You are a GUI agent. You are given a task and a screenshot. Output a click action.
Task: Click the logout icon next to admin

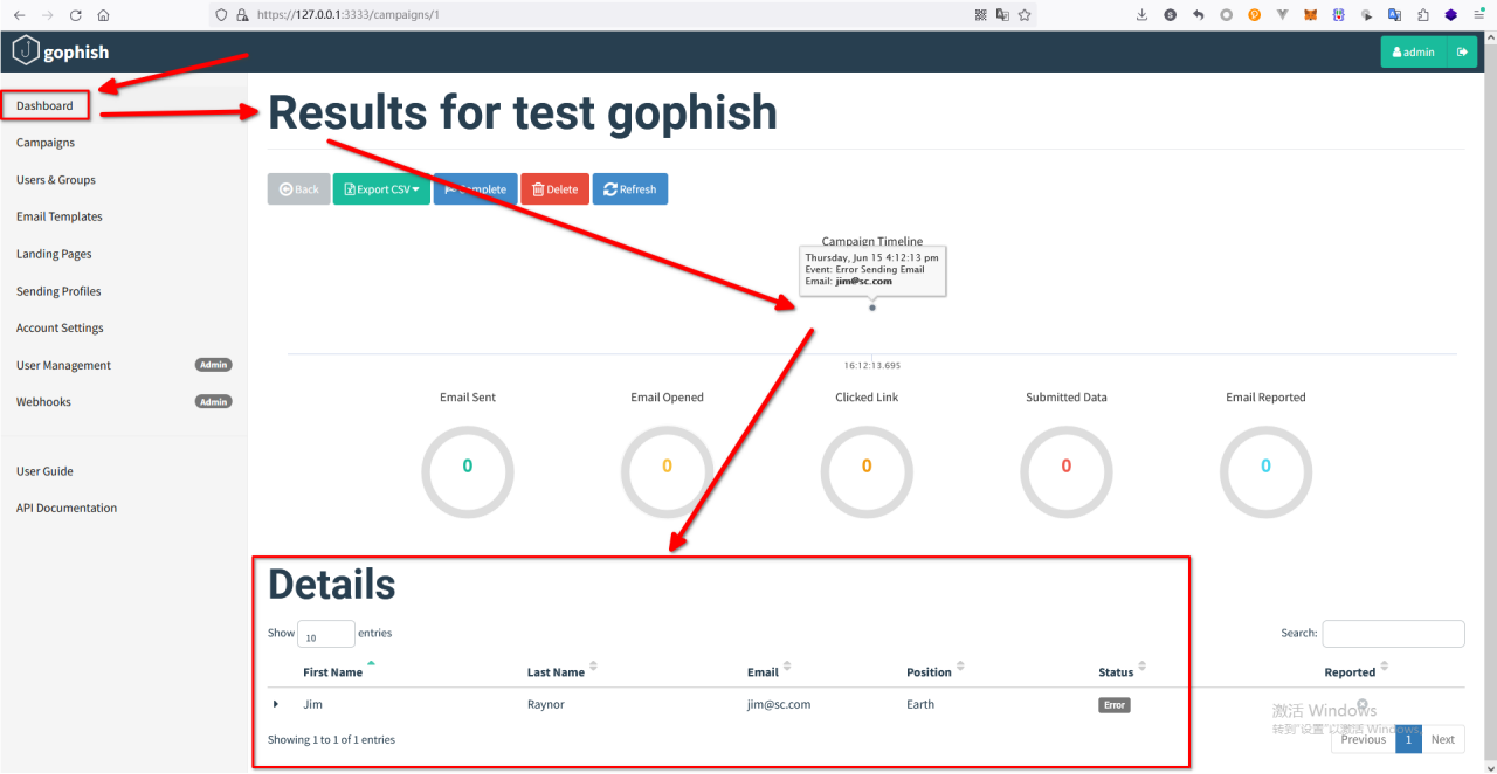point(1462,52)
